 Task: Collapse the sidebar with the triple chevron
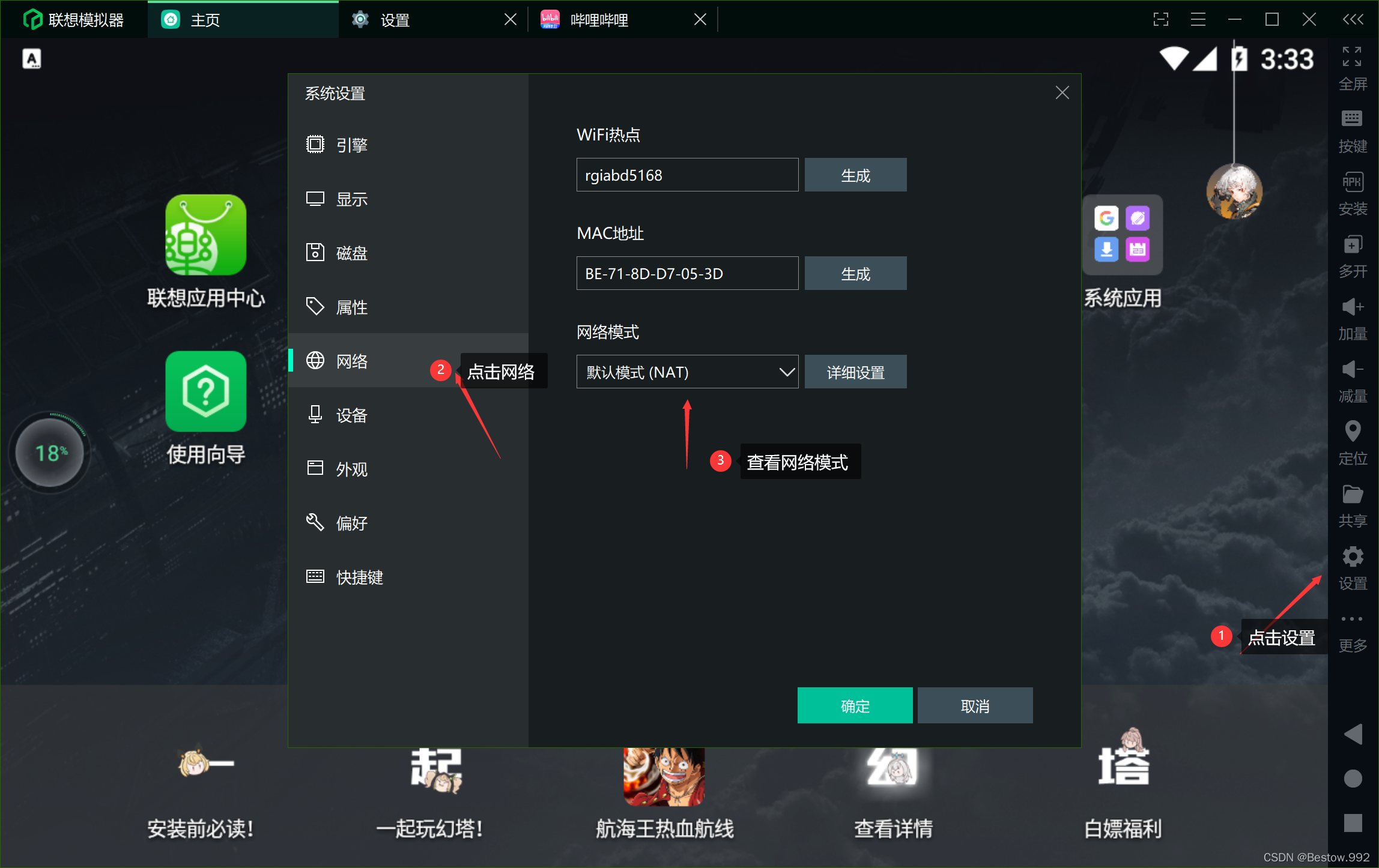click(x=1353, y=19)
